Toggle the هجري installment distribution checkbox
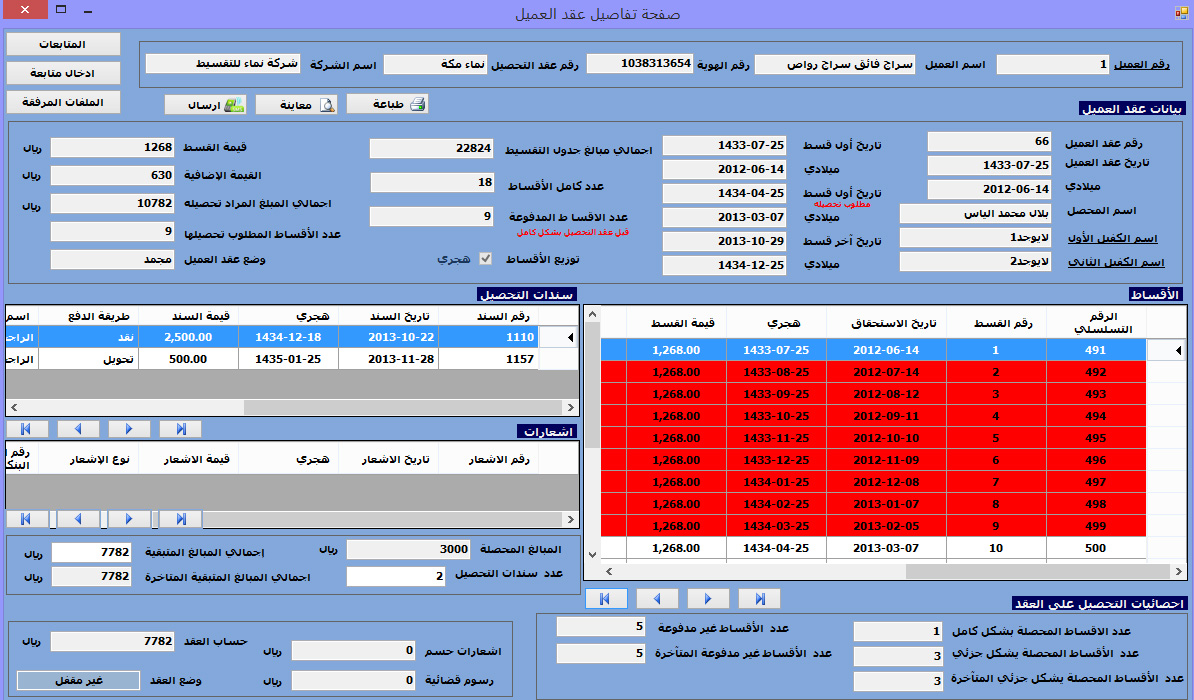 click(x=486, y=258)
